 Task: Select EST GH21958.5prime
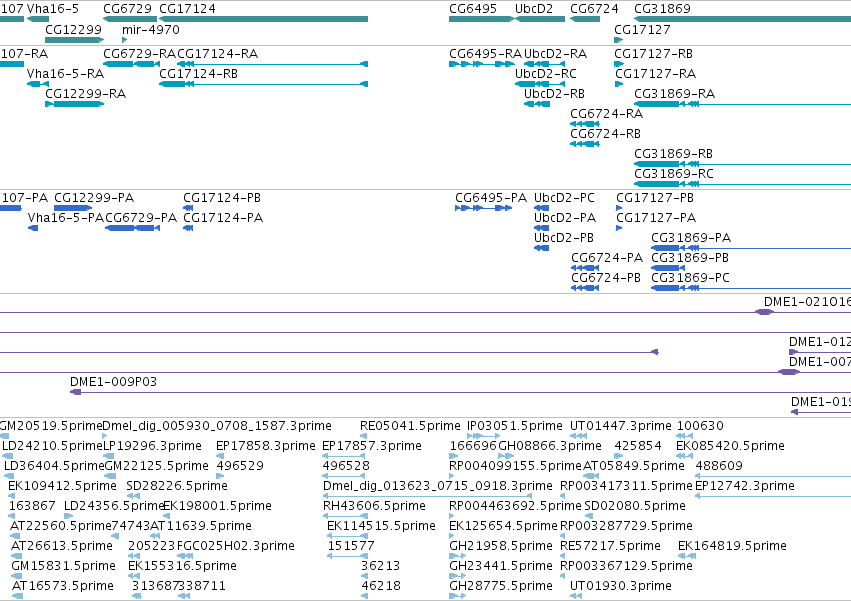tap(458, 556)
